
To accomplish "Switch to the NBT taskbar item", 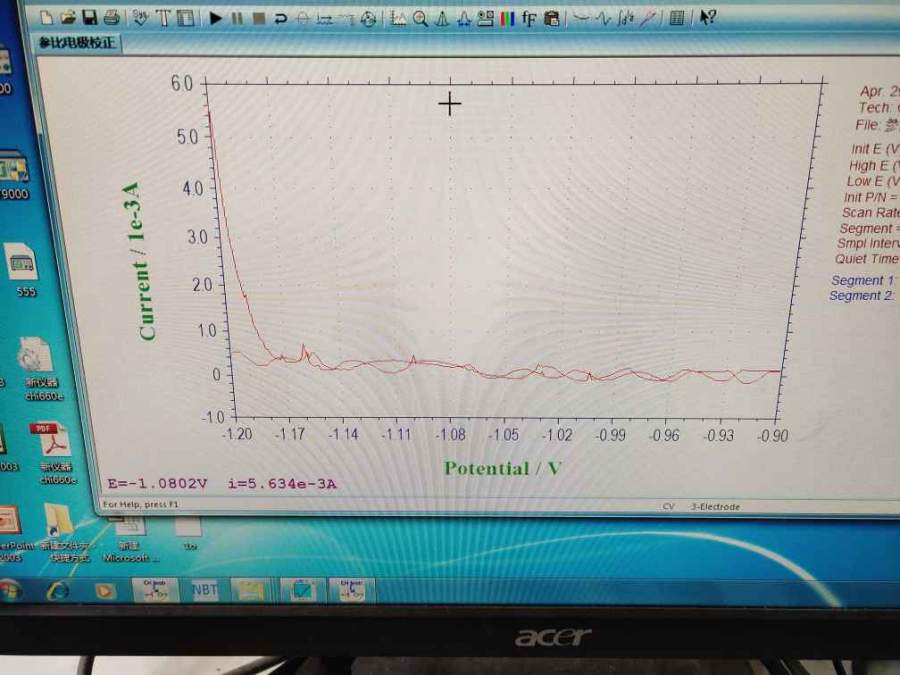I will 205,589.
